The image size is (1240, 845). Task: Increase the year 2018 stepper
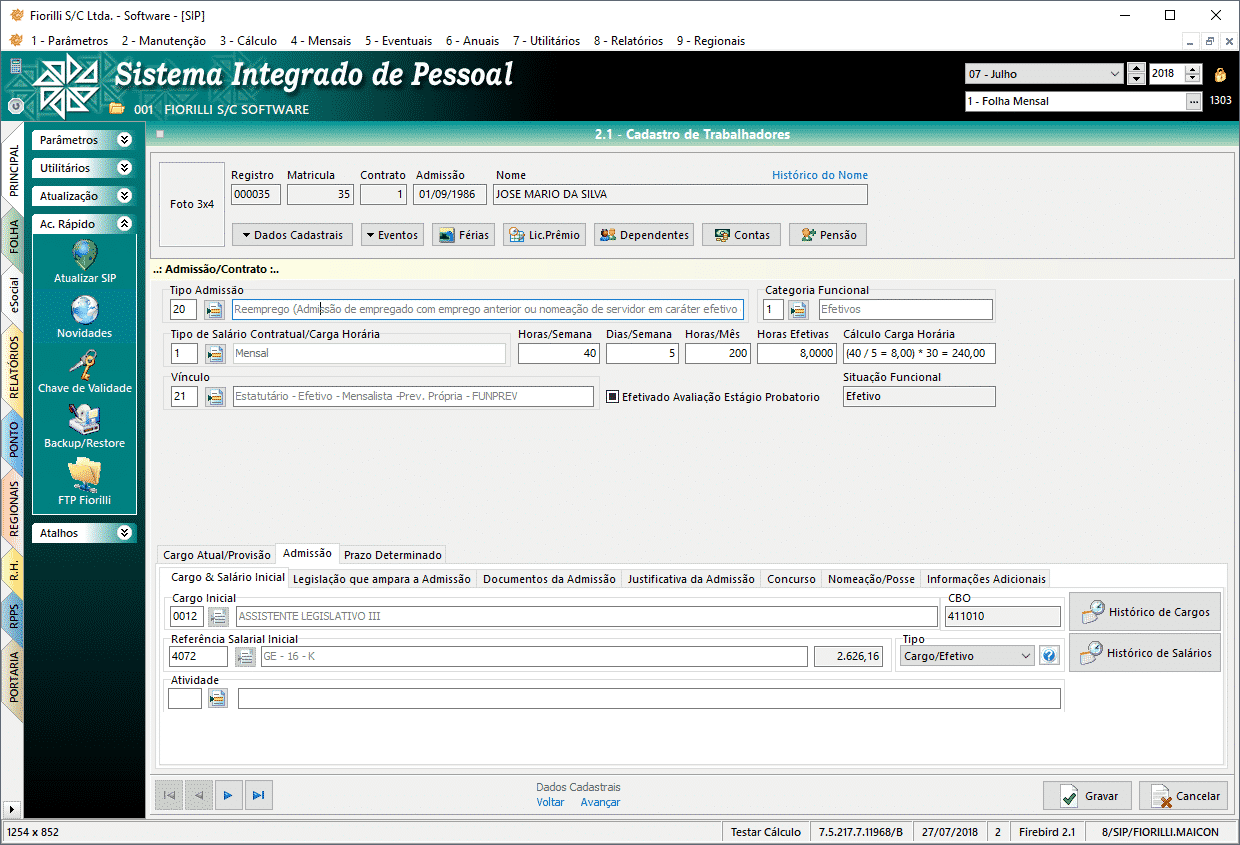point(1192,69)
